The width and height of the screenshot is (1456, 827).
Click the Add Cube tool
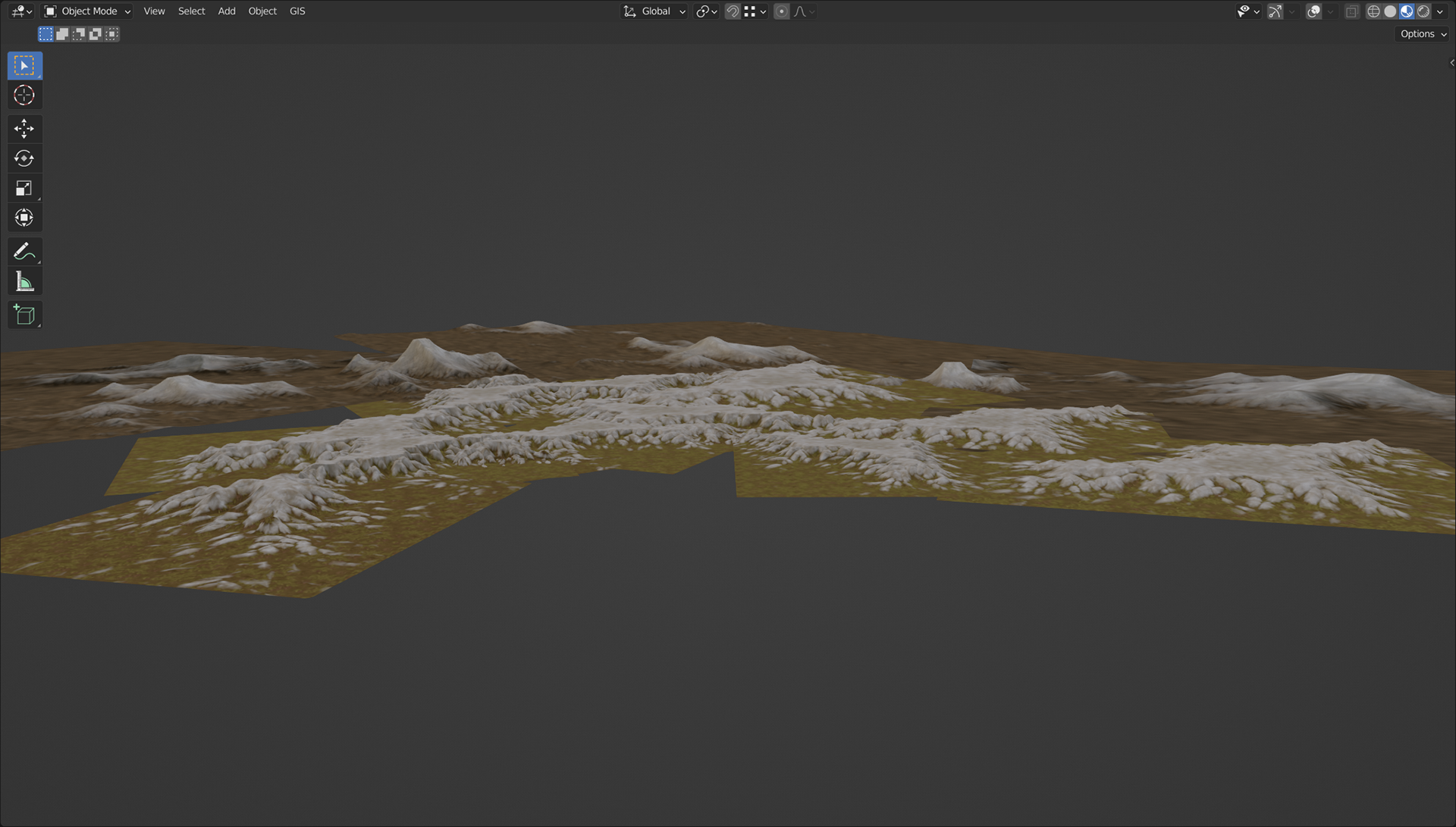point(24,315)
